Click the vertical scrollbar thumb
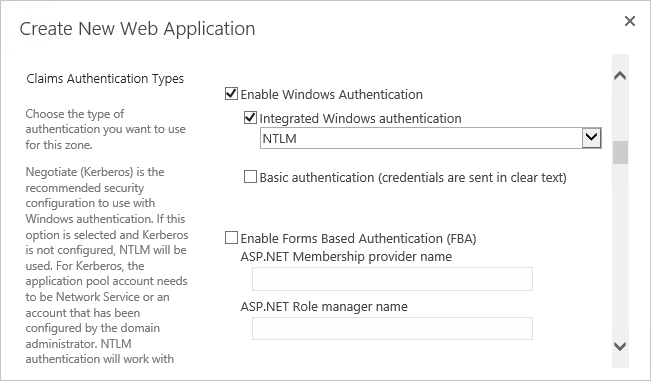Viewport: 651px width, 381px height. click(620, 153)
